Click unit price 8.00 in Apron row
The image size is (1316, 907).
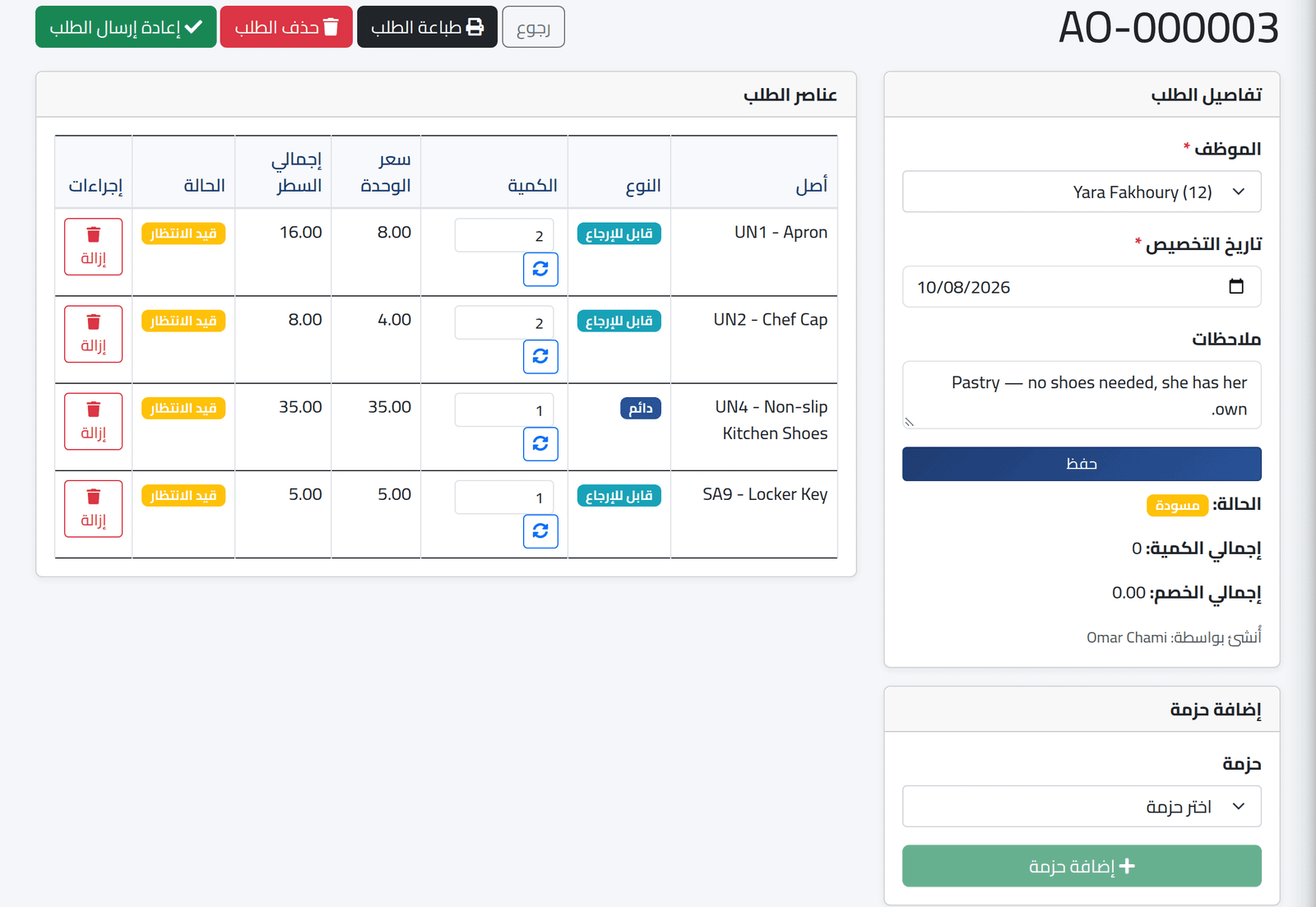394,233
